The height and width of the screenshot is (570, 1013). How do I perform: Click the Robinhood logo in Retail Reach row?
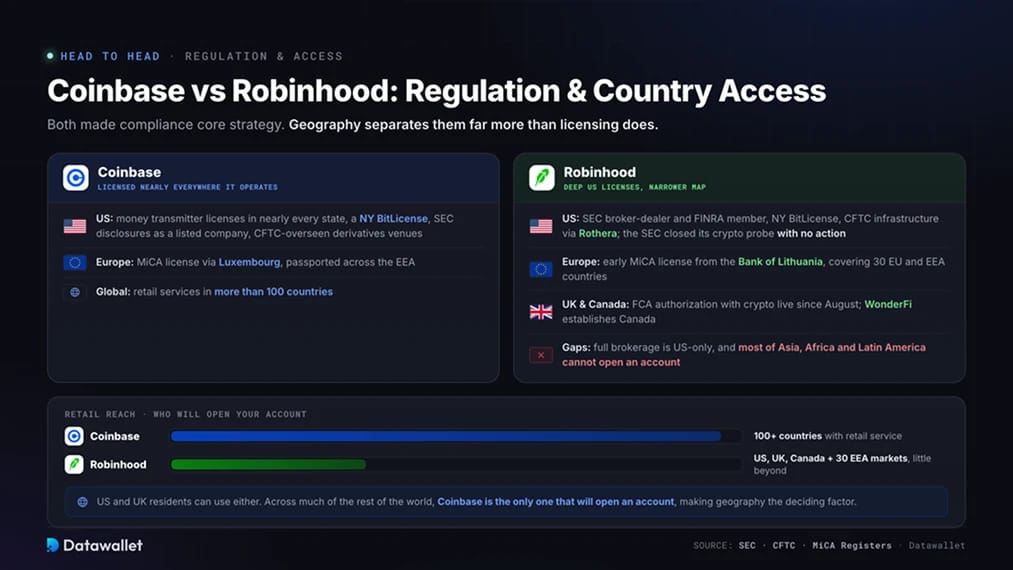(x=74, y=464)
